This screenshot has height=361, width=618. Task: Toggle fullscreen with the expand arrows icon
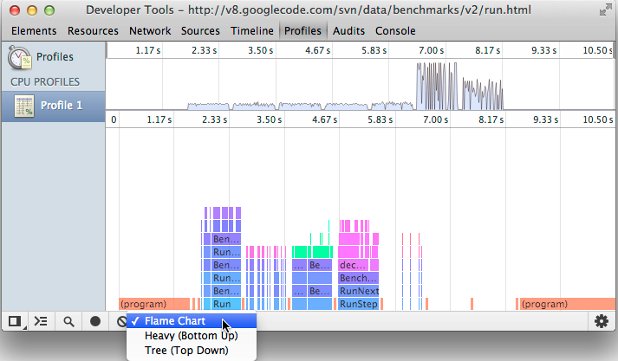tap(605, 10)
